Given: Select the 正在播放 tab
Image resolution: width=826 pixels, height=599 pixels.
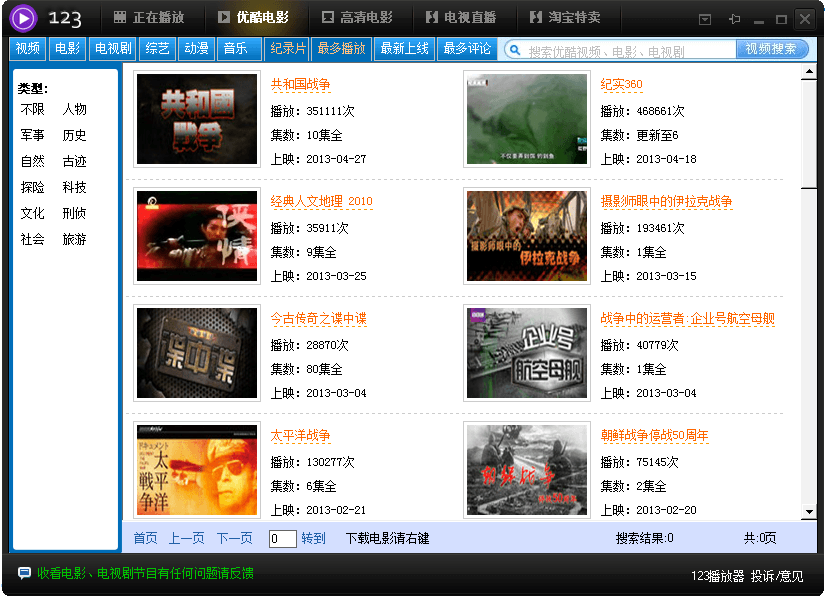Looking at the screenshot, I should tap(149, 18).
